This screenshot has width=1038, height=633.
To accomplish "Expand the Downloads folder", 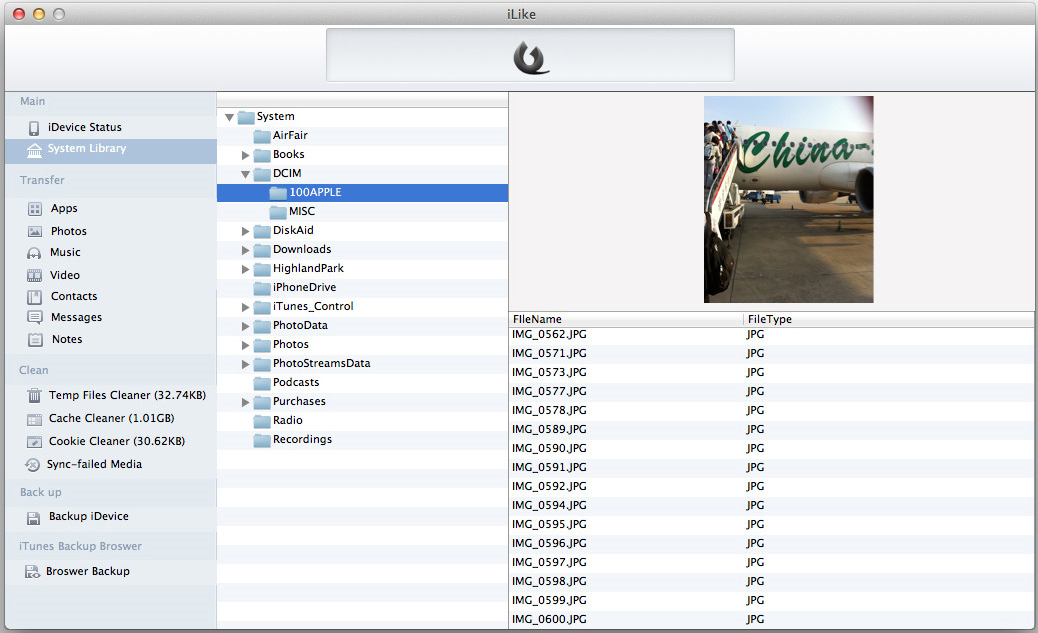I will coord(245,250).
